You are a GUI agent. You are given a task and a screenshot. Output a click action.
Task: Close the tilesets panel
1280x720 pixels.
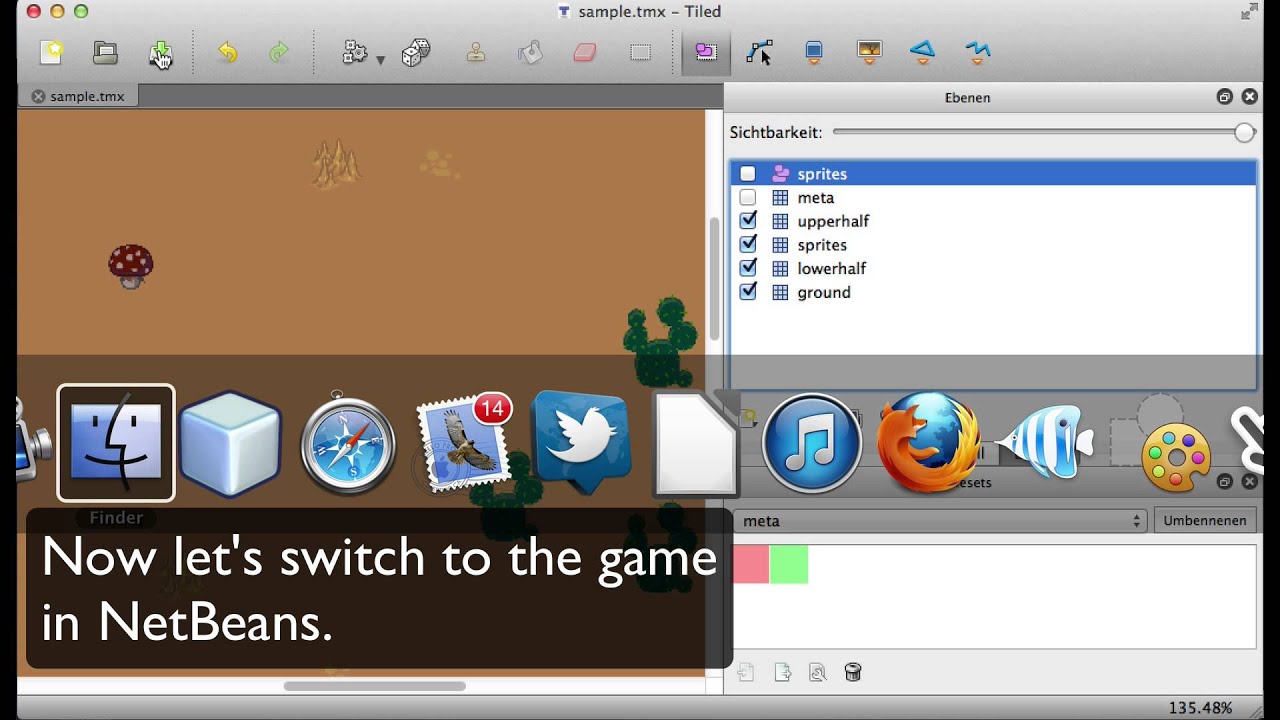1249,482
